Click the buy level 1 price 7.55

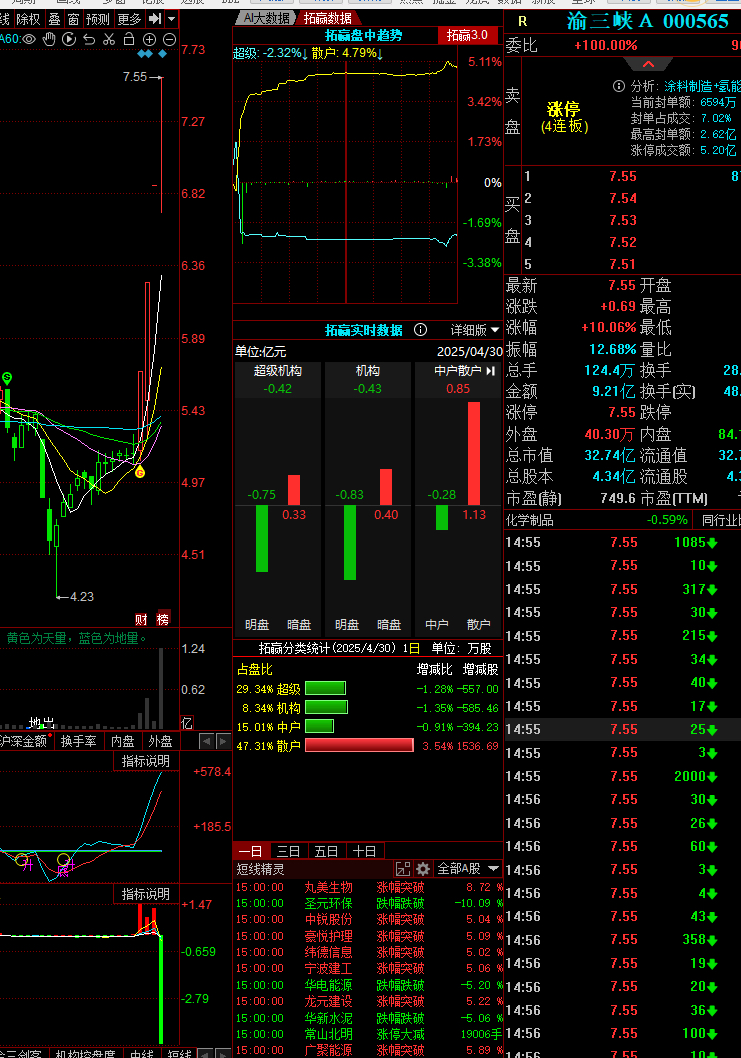[x=623, y=176]
